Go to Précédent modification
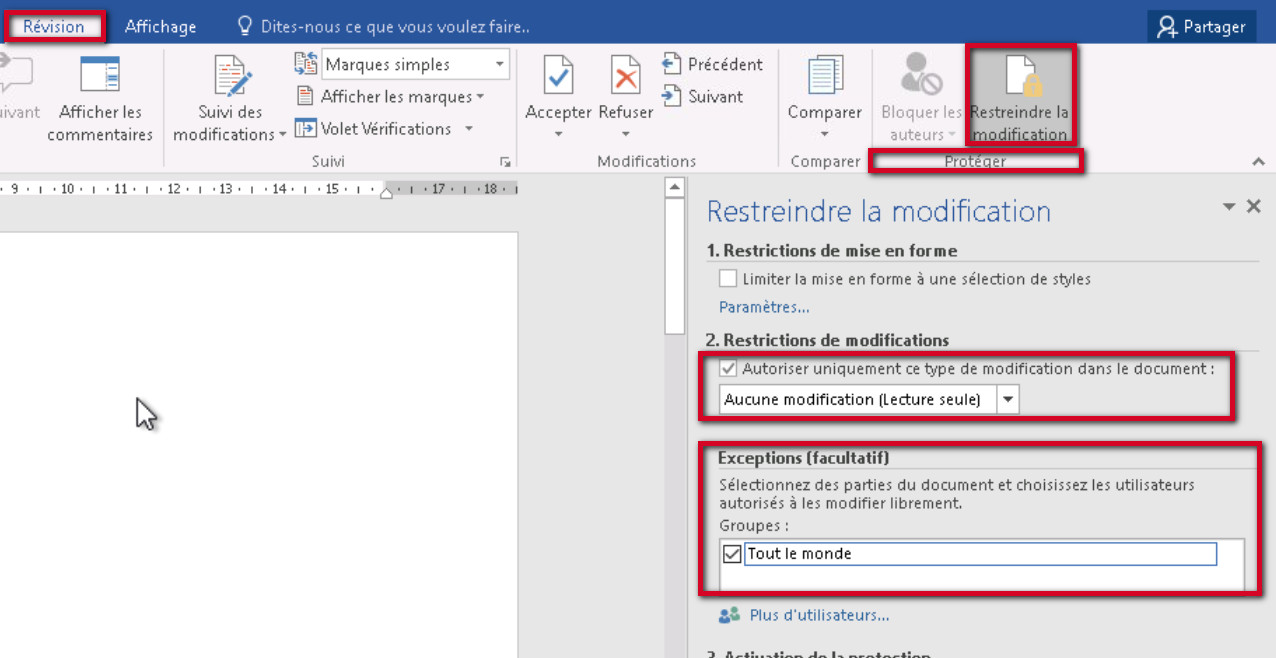 pos(713,65)
